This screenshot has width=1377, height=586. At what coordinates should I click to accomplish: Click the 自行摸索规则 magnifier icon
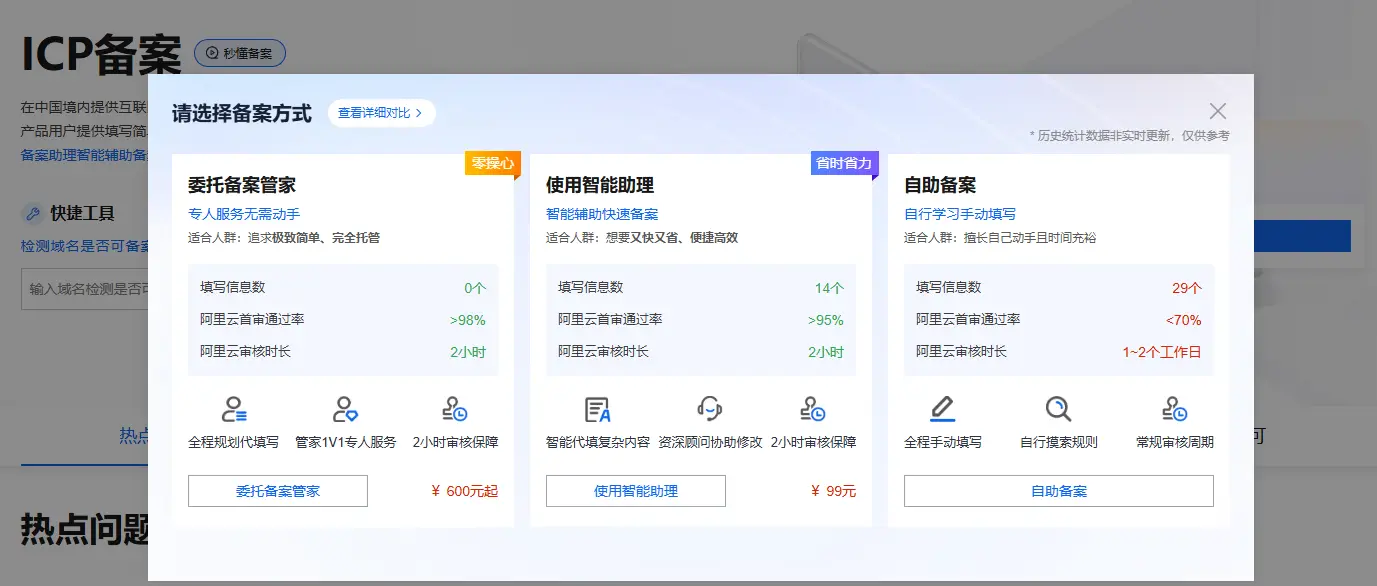[x=1058, y=409]
